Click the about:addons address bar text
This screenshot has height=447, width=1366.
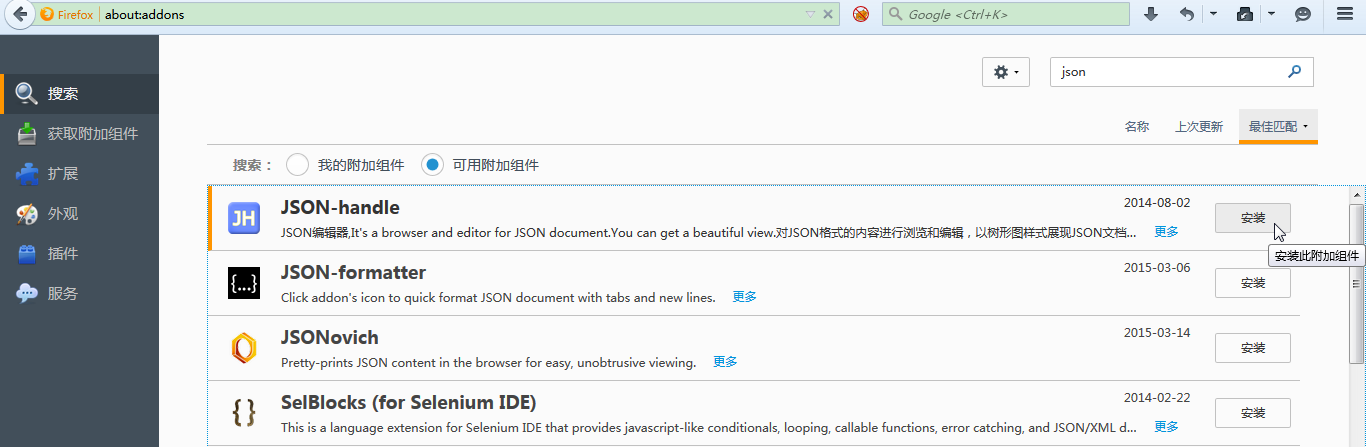point(144,15)
